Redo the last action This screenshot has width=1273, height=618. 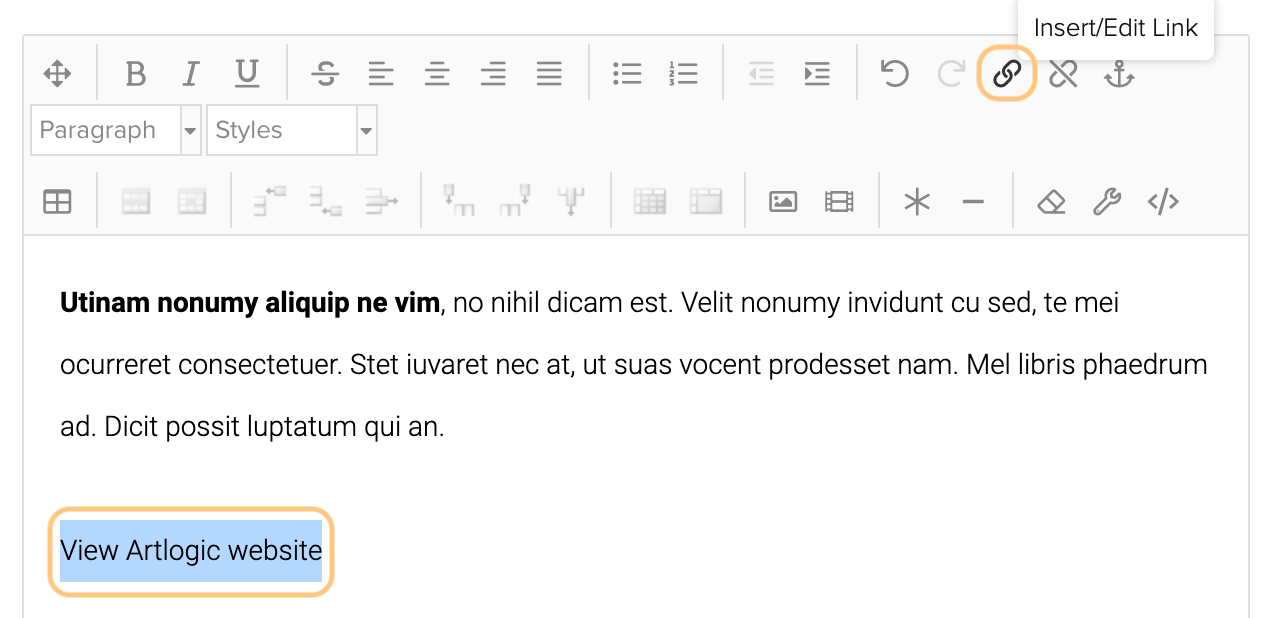click(x=951, y=73)
